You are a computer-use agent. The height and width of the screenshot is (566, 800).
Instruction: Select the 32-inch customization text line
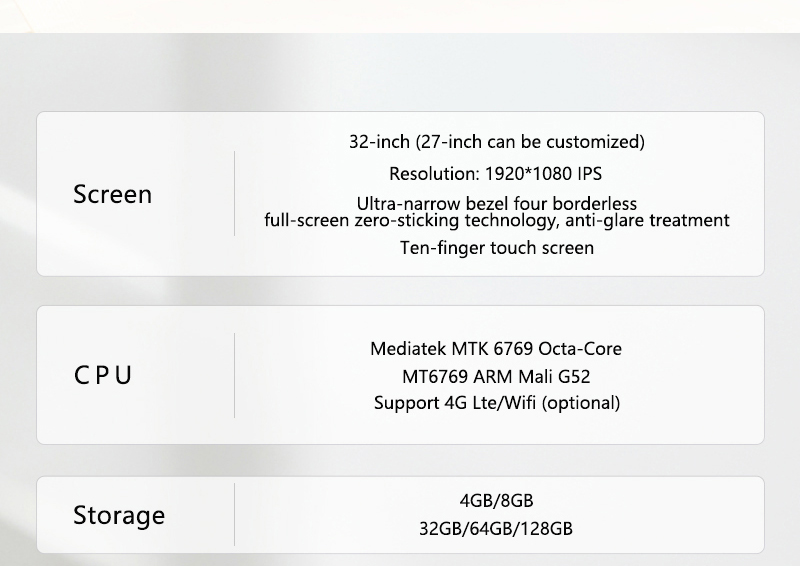click(497, 142)
